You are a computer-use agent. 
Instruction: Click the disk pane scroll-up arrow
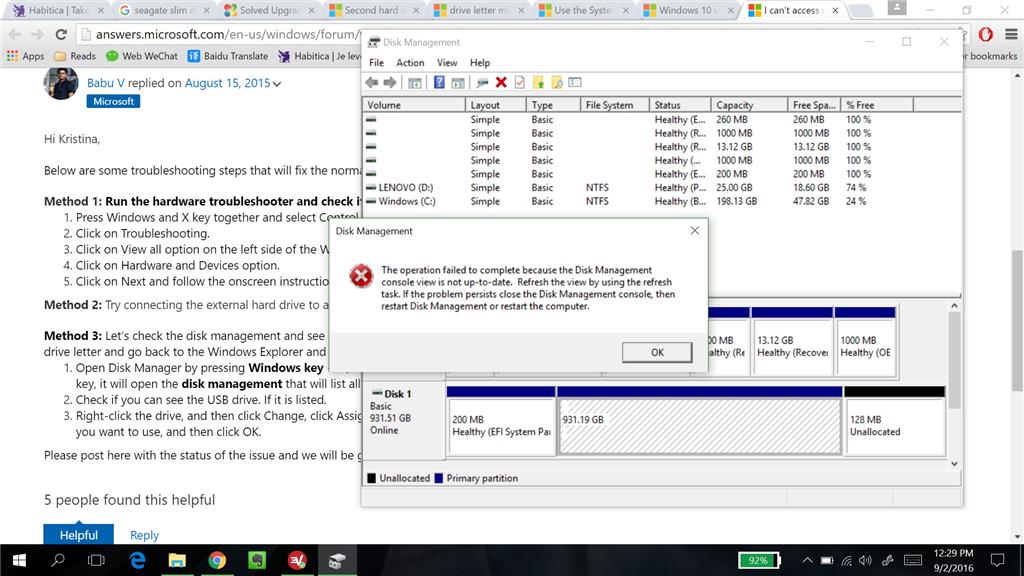[x=954, y=306]
